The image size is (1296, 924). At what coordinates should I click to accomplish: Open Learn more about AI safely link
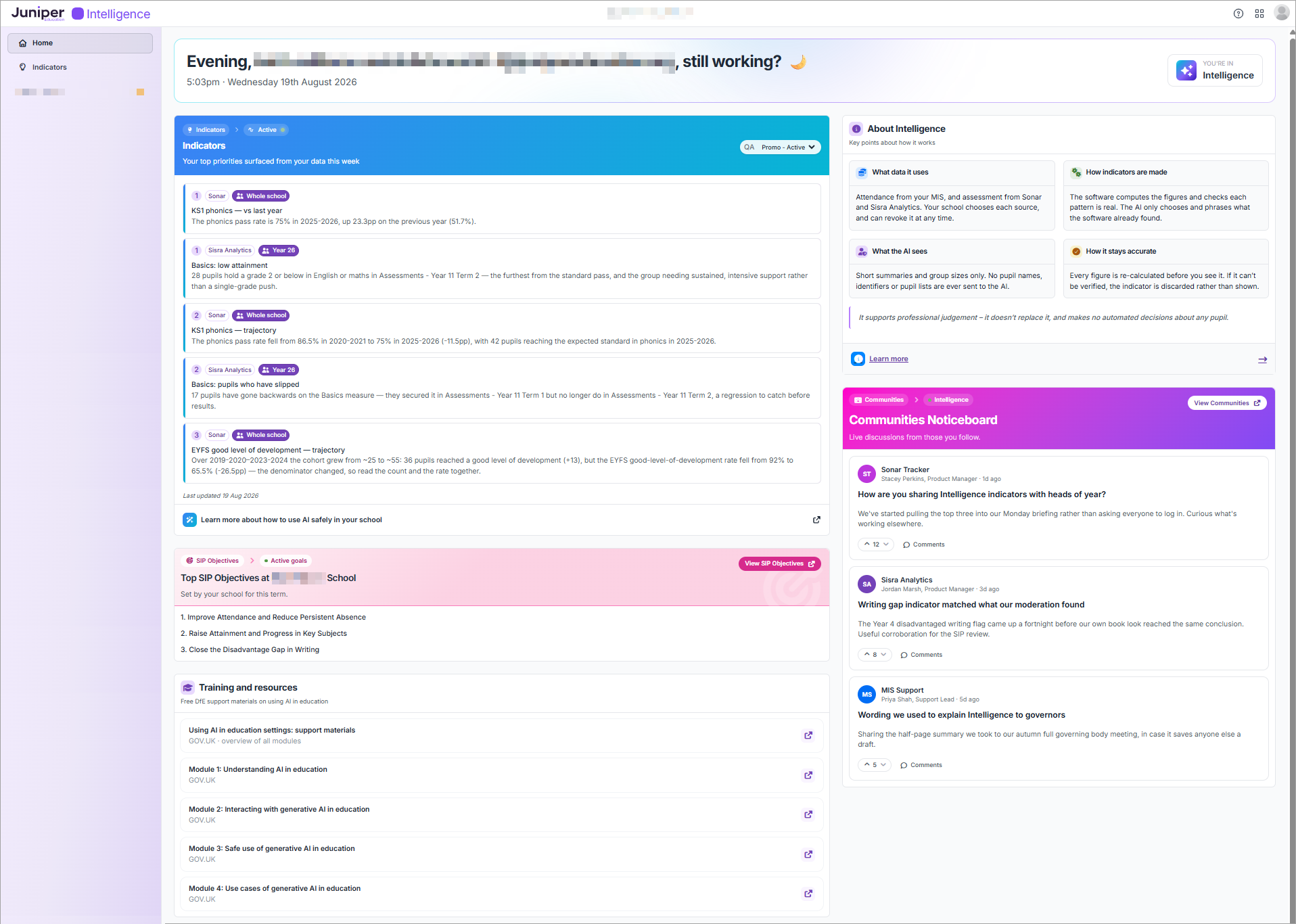(291, 520)
